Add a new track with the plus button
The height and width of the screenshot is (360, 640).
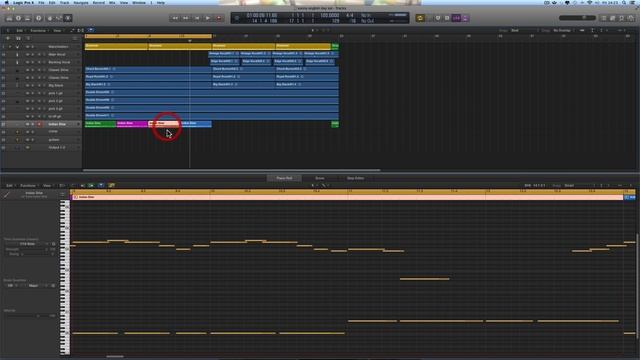8,38
